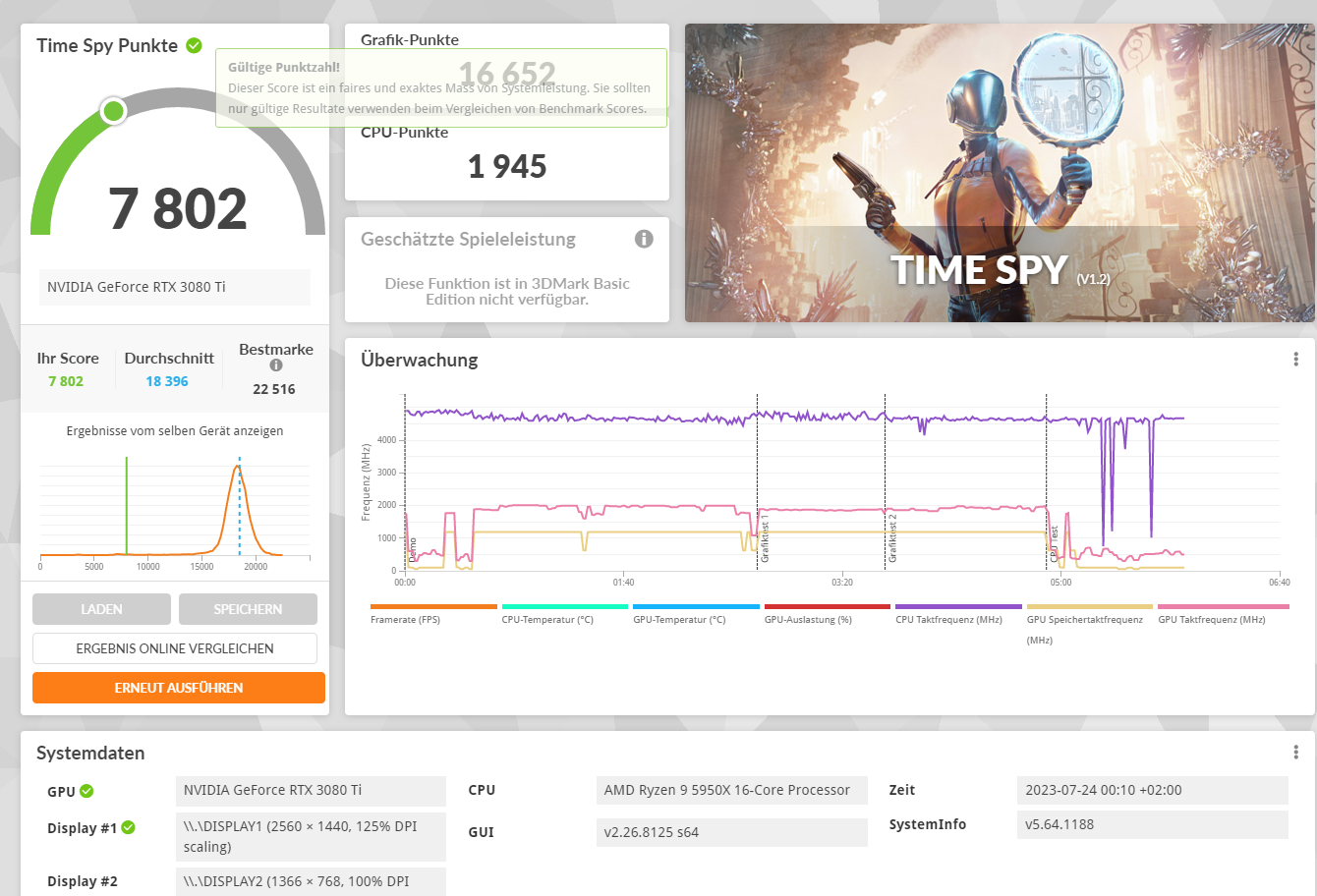Click the Demo marker in chart
This screenshot has height=896, width=1317.
click(413, 550)
